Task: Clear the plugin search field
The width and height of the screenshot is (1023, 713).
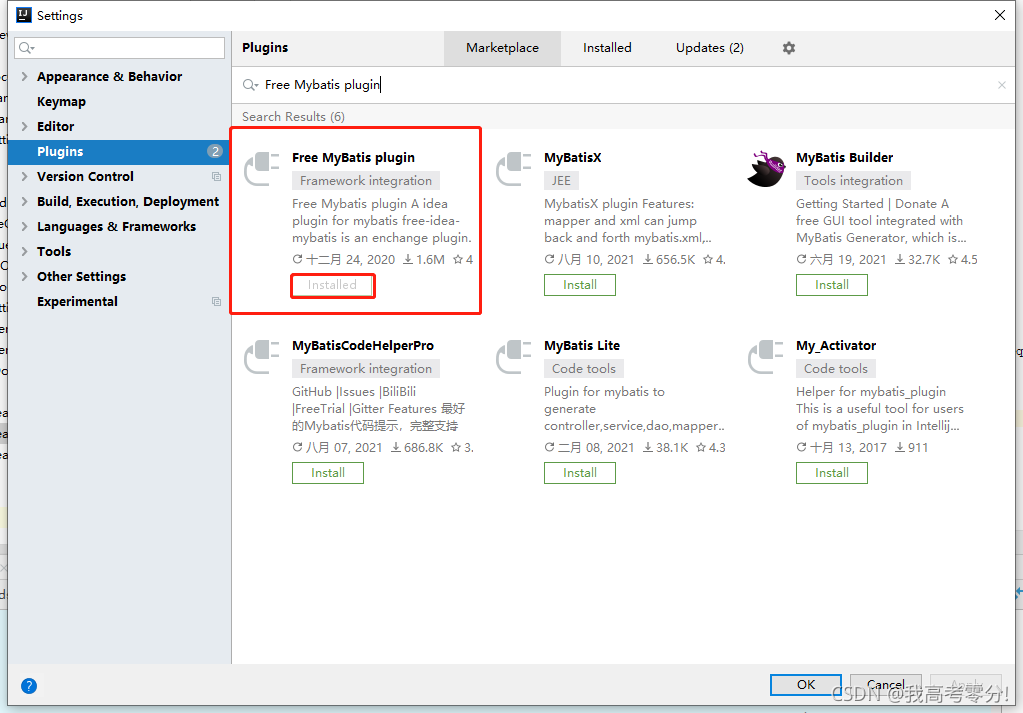Action: 1001,85
